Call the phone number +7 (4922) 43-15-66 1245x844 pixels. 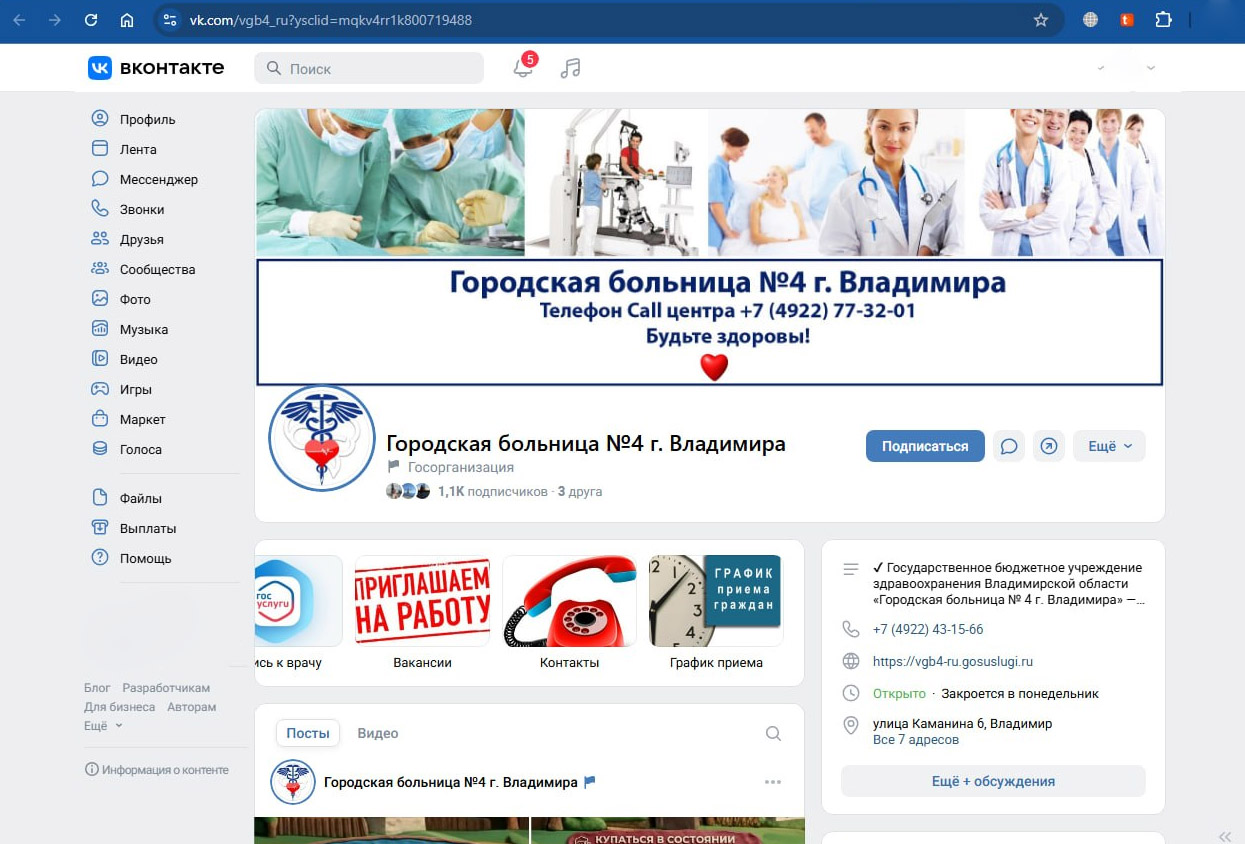928,629
